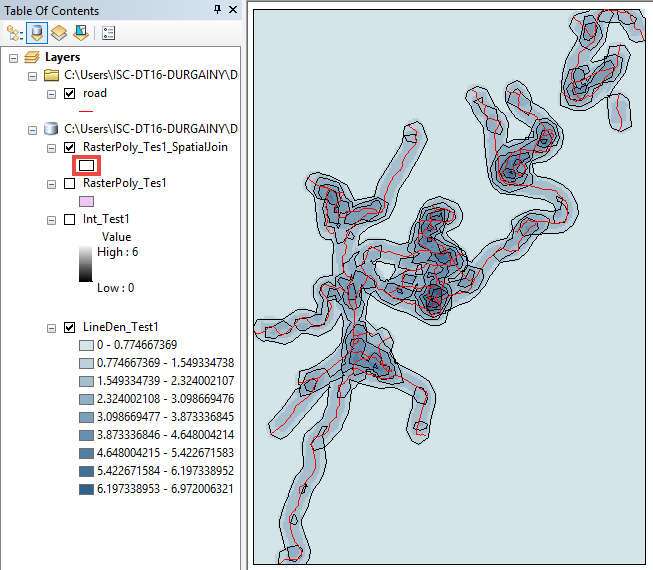Click the 0.774667369 - 1.549334738 class swatch
Viewport: 653px width, 570px height.
point(86,363)
